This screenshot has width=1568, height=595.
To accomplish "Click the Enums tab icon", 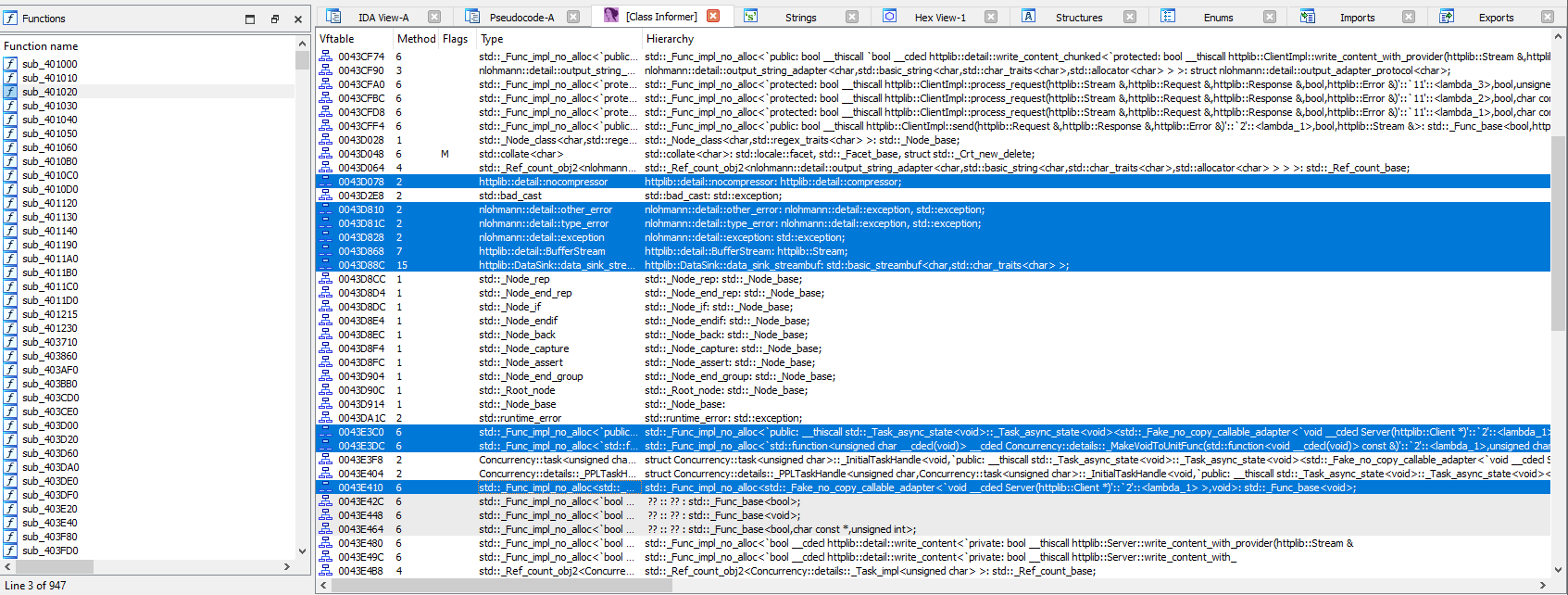I will [x=1168, y=17].
